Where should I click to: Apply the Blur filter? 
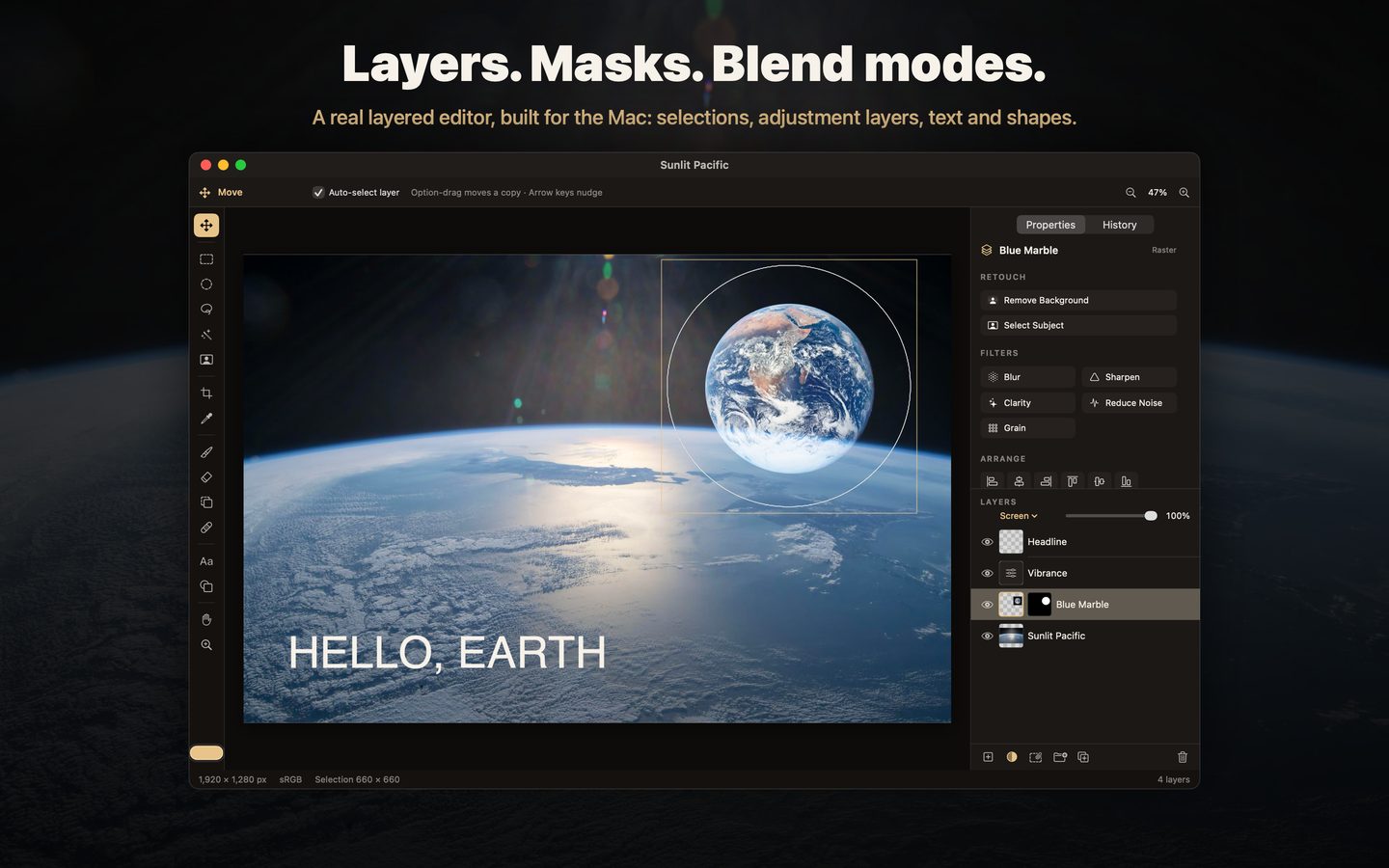(1027, 377)
